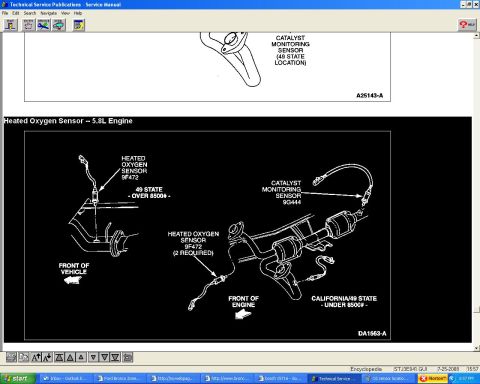Click the notes window toolbar icon

(79, 25)
